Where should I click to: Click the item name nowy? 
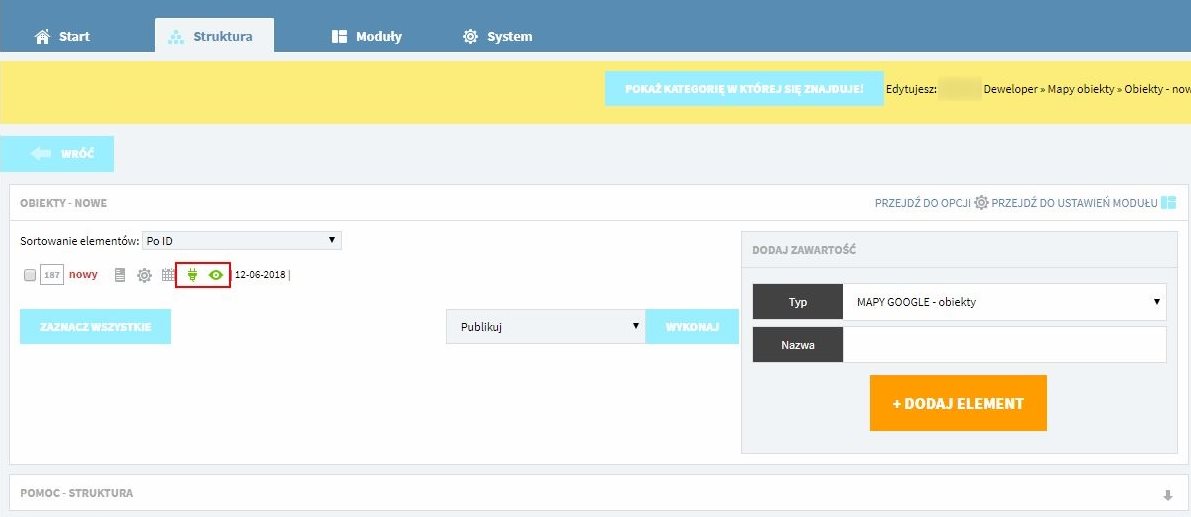click(84, 275)
